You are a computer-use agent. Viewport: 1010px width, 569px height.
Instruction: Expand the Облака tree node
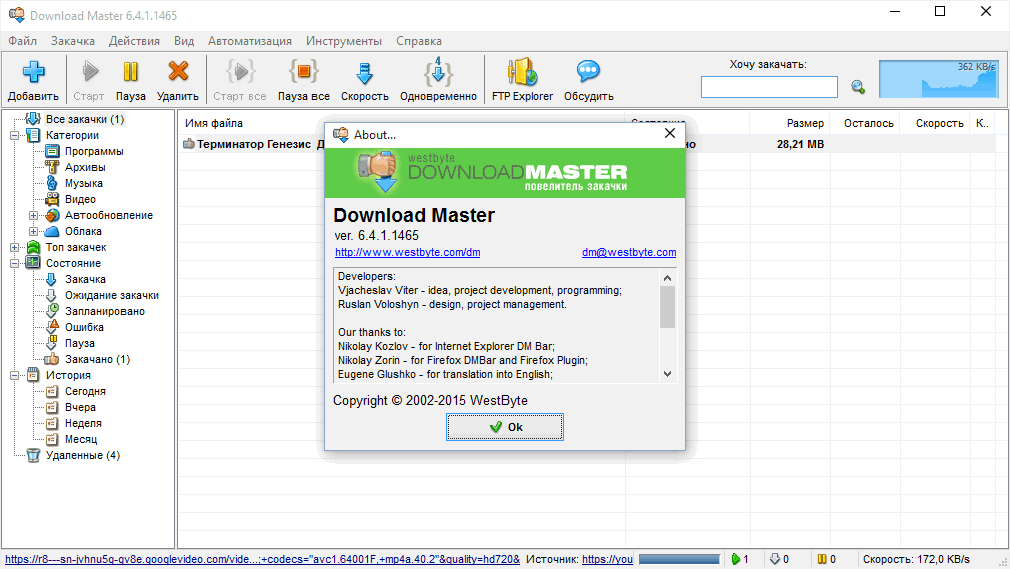point(33,231)
